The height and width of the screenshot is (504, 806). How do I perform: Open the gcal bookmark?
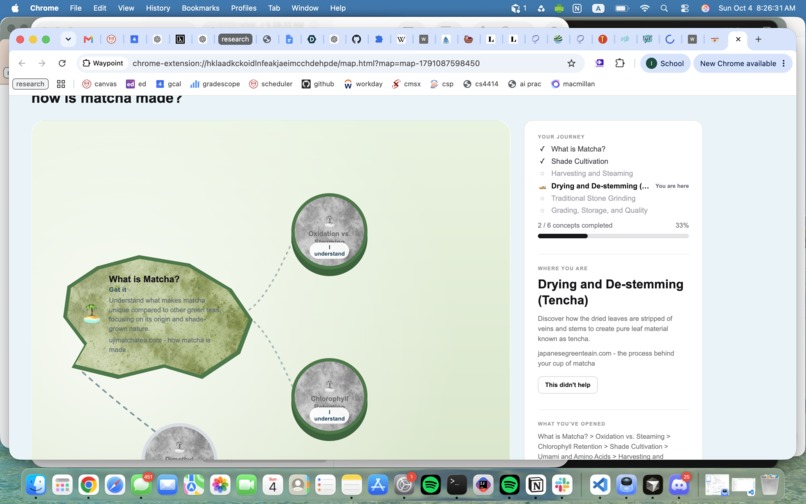[168, 84]
